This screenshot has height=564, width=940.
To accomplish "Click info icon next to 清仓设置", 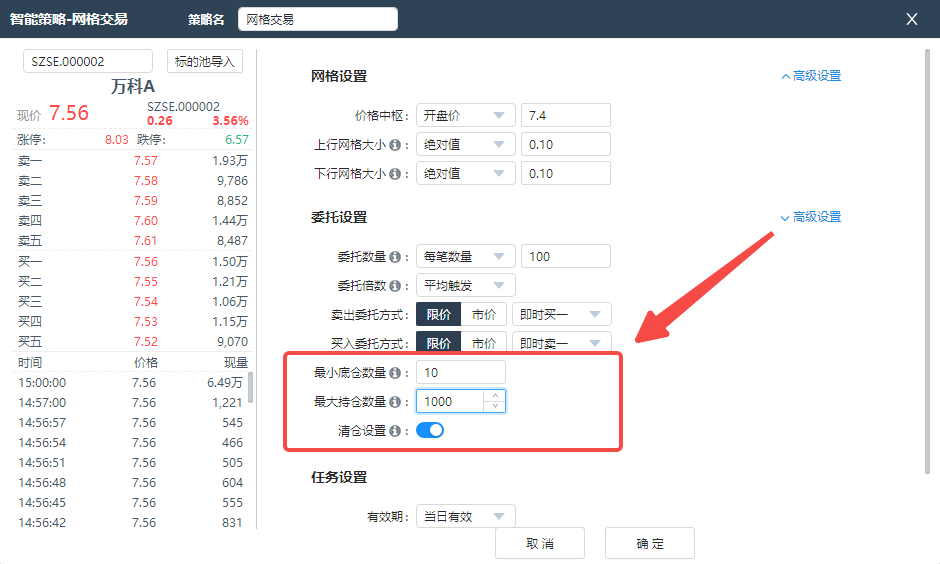I will click(395, 431).
